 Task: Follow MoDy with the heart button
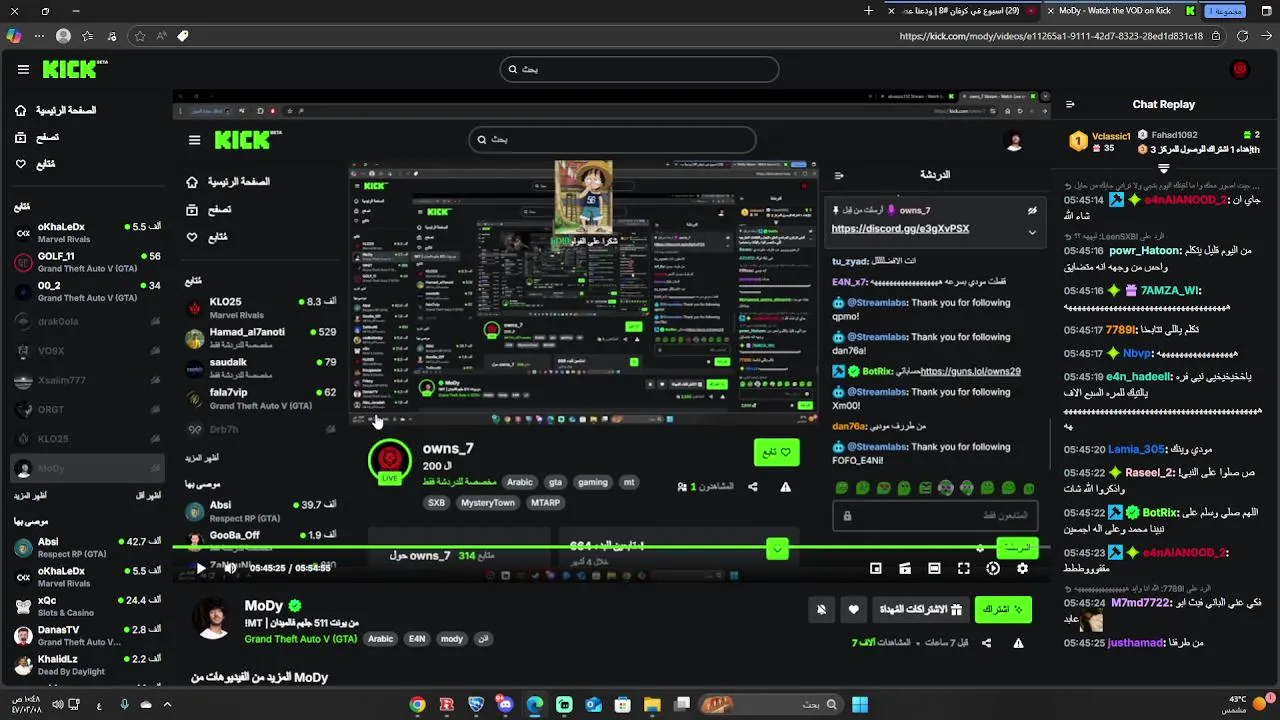click(x=853, y=609)
